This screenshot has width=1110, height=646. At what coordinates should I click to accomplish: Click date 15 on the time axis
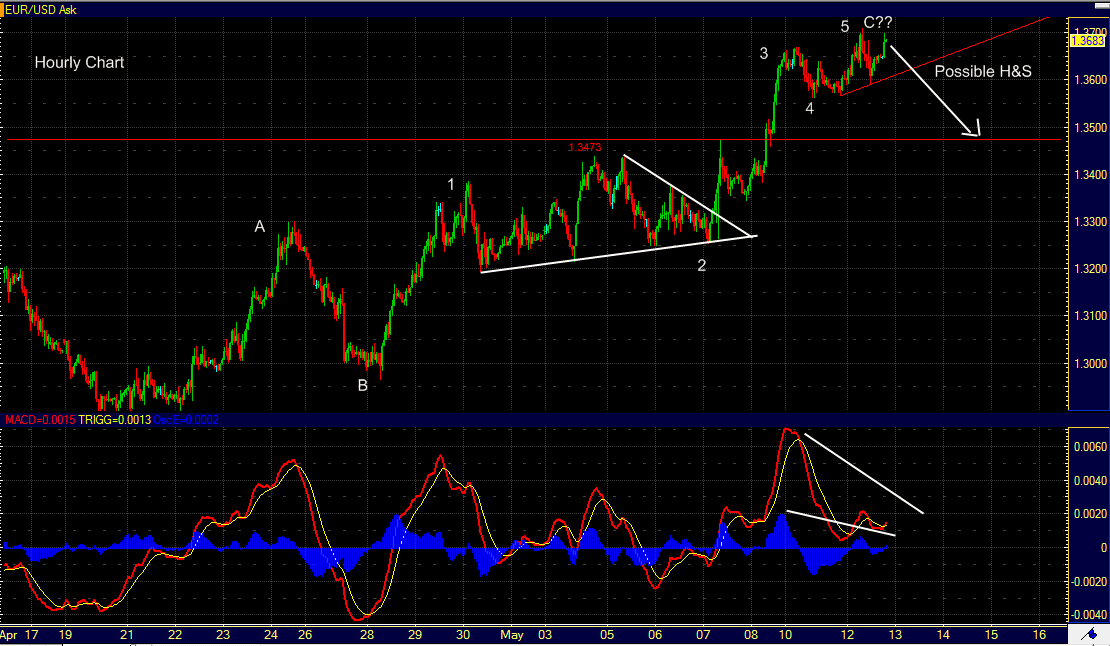click(991, 635)
